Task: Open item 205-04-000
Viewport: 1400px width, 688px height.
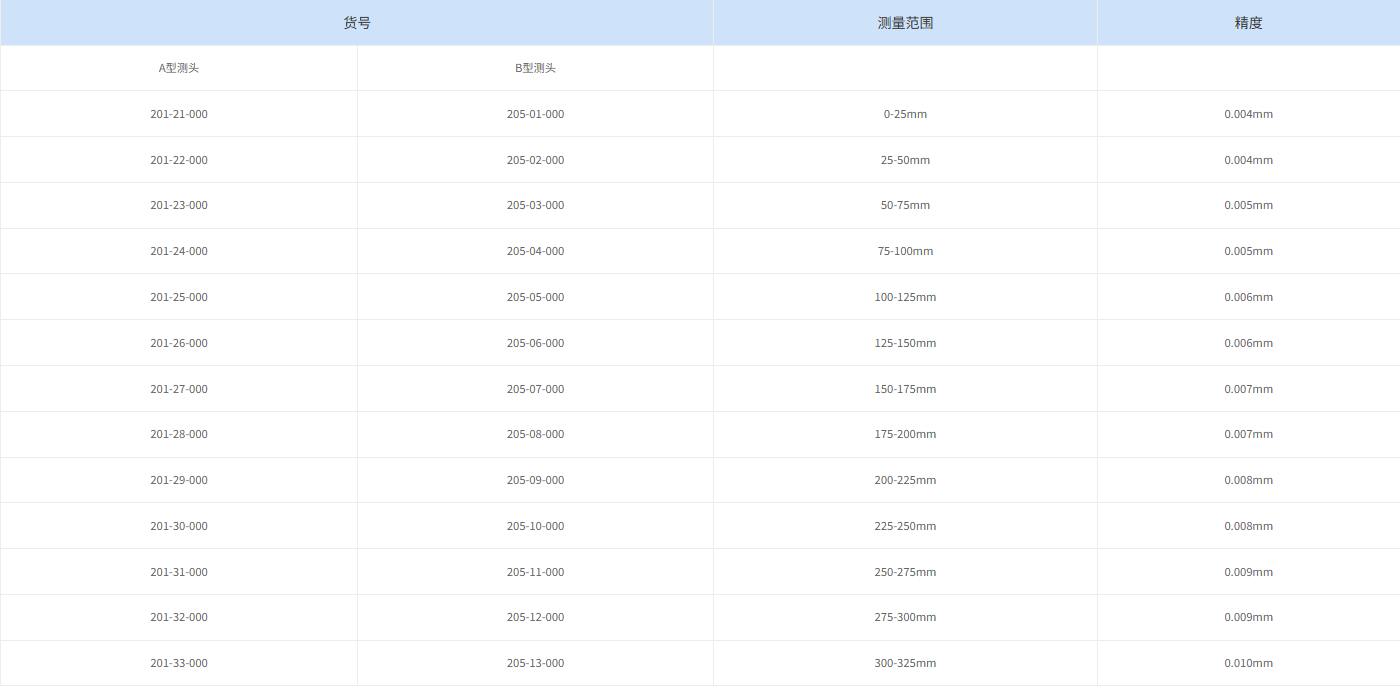Action: pyautogui.click(x=534, y=251)
